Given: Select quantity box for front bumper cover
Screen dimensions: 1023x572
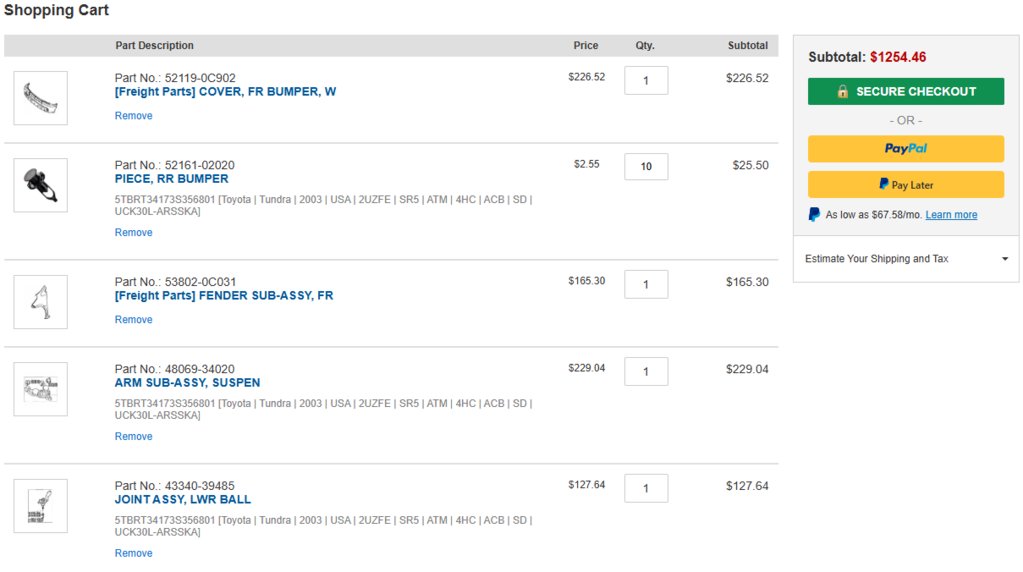Looking at the screenshot, I should point(646,80).
